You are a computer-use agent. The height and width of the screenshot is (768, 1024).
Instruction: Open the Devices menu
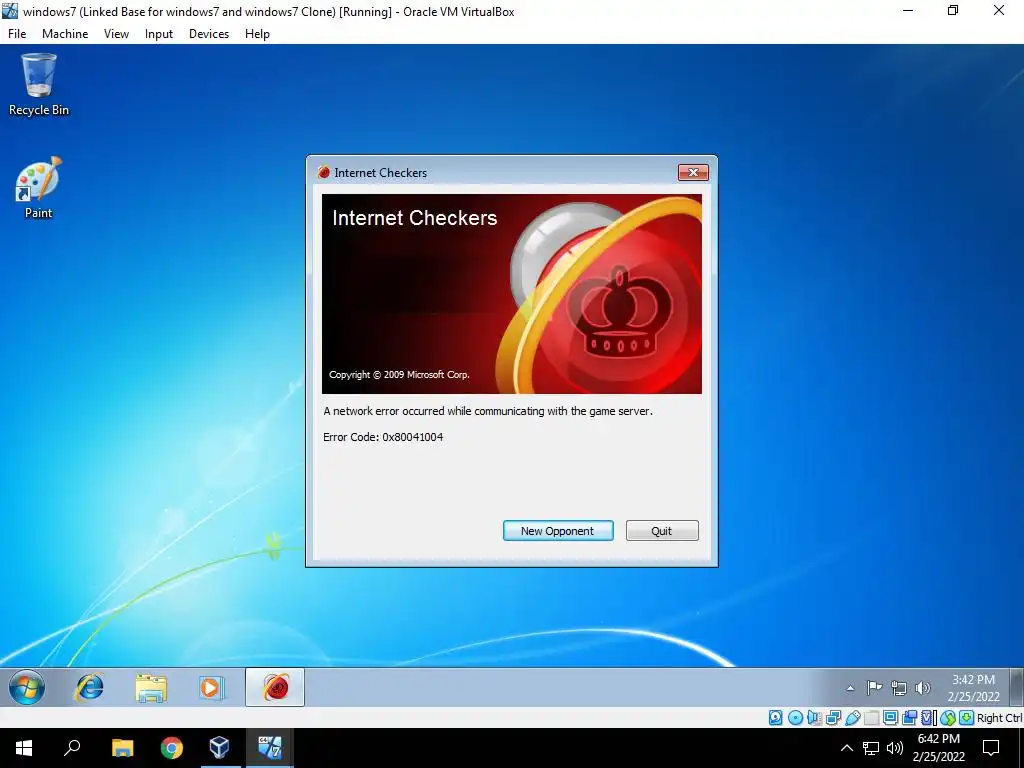[x=209, y=34]
